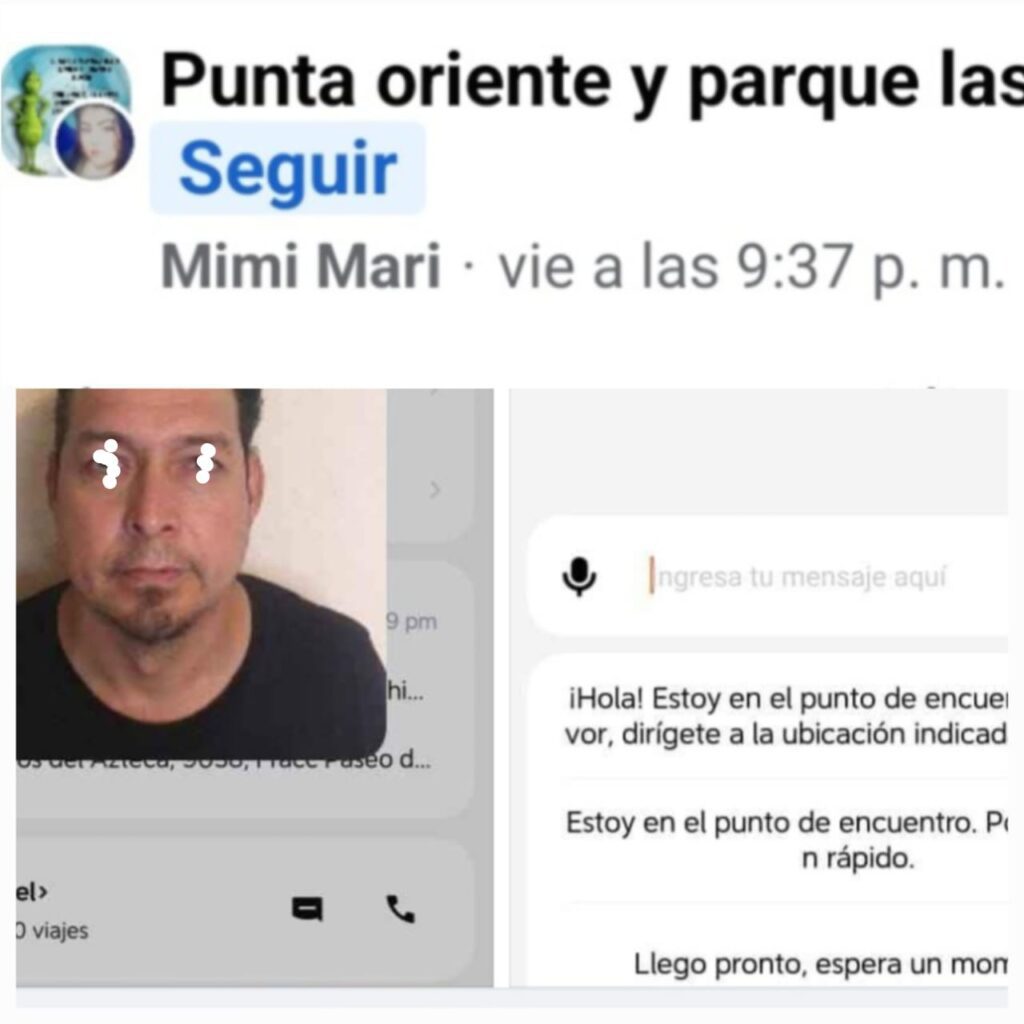Image resolution: width=1024 pixels, height=1024 pixels.
Task: Tap the small round profile photo of the poster
Action: 94,141
